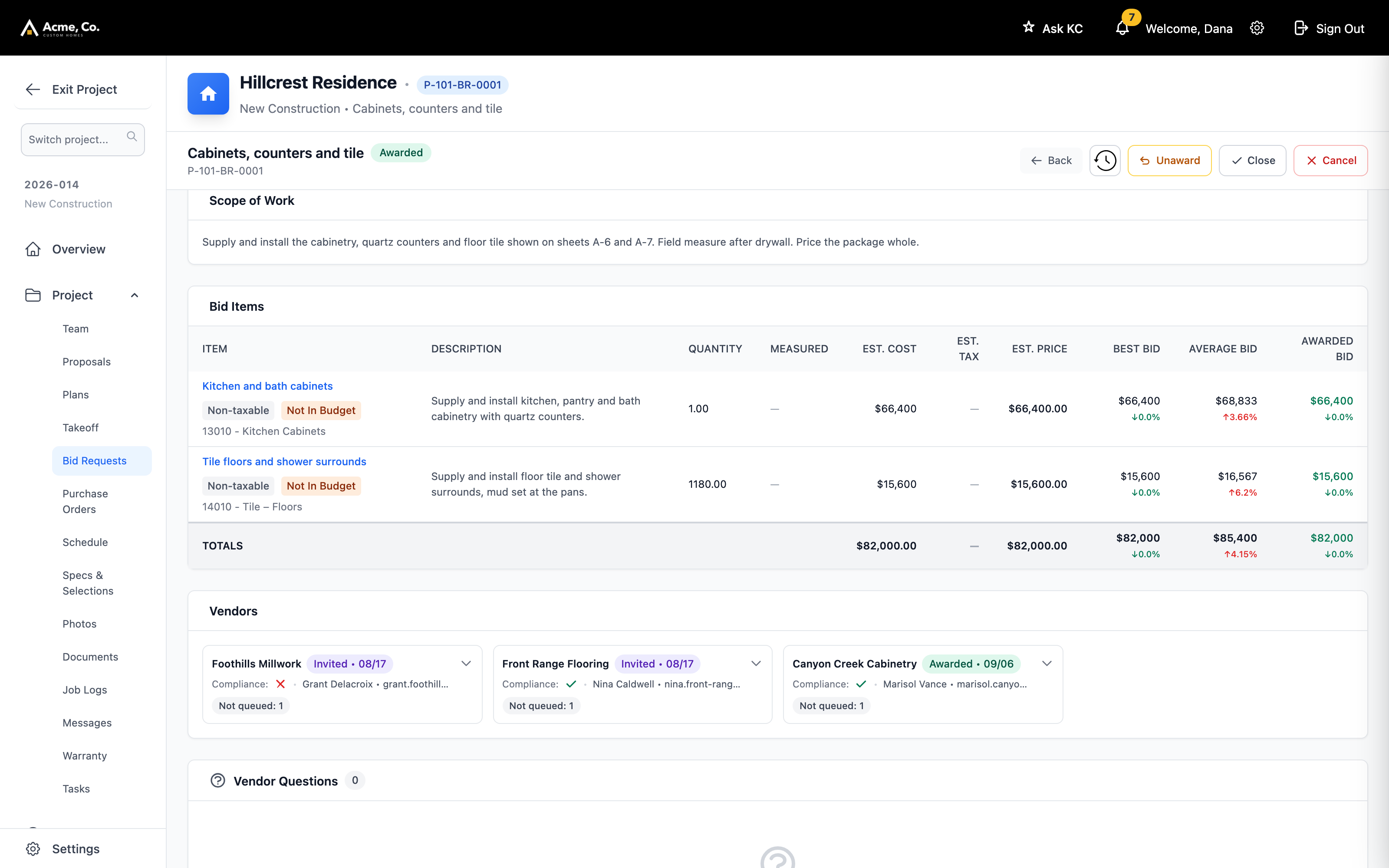Click the red compliance X for Foothills Millwork
Viewport: 1389px width, 868px height.
coord(280,684)
